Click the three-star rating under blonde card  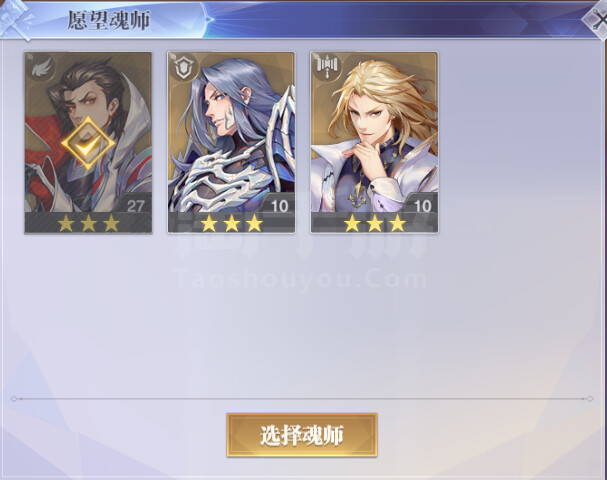(x=375, y=223)
